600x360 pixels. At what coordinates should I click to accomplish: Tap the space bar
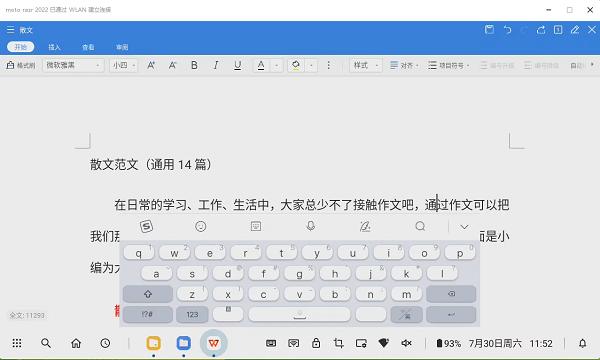coord(299,314)
